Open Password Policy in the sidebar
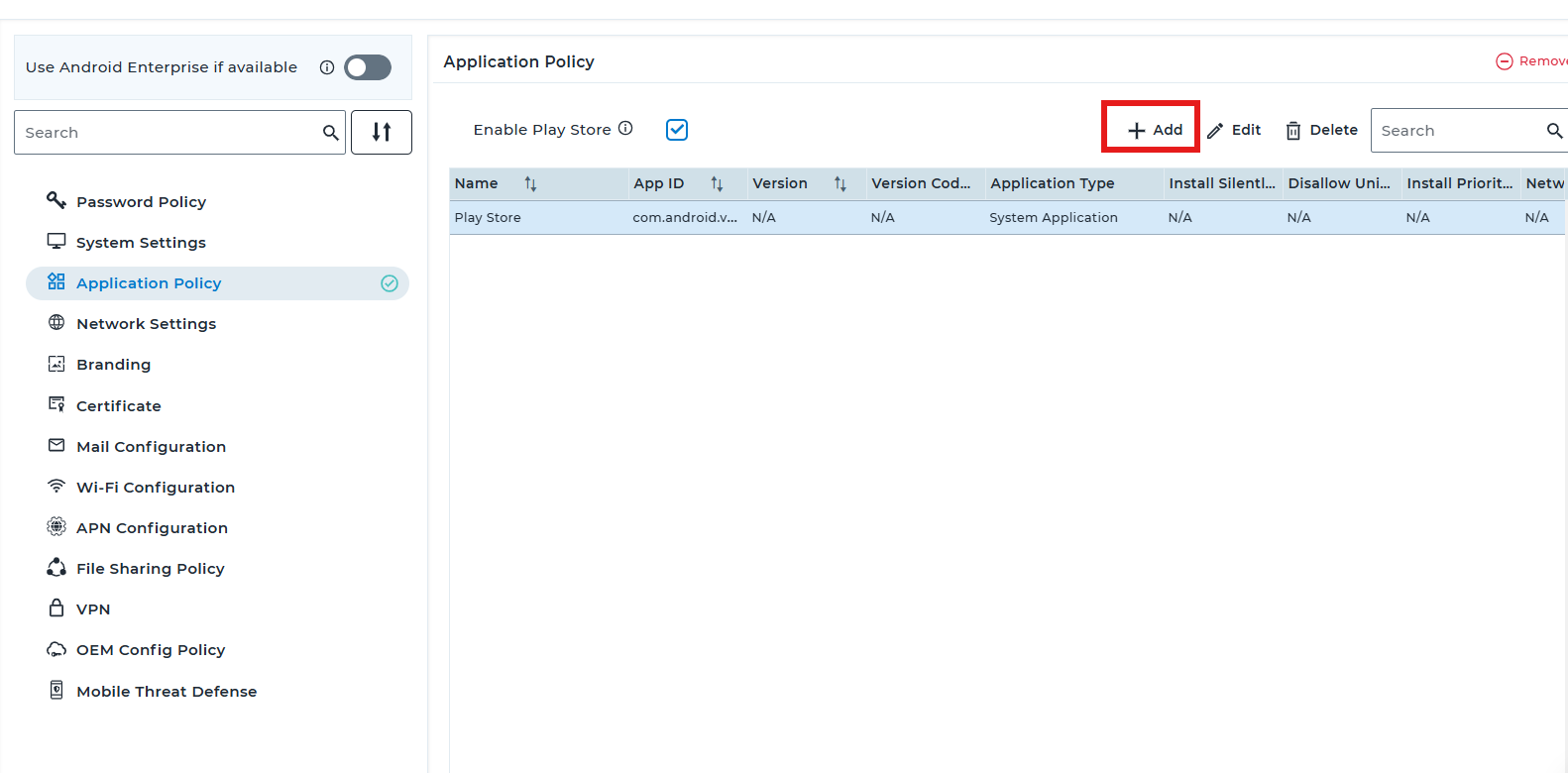The height and width of the screenshot is (773, 1568). pos(141,202)
